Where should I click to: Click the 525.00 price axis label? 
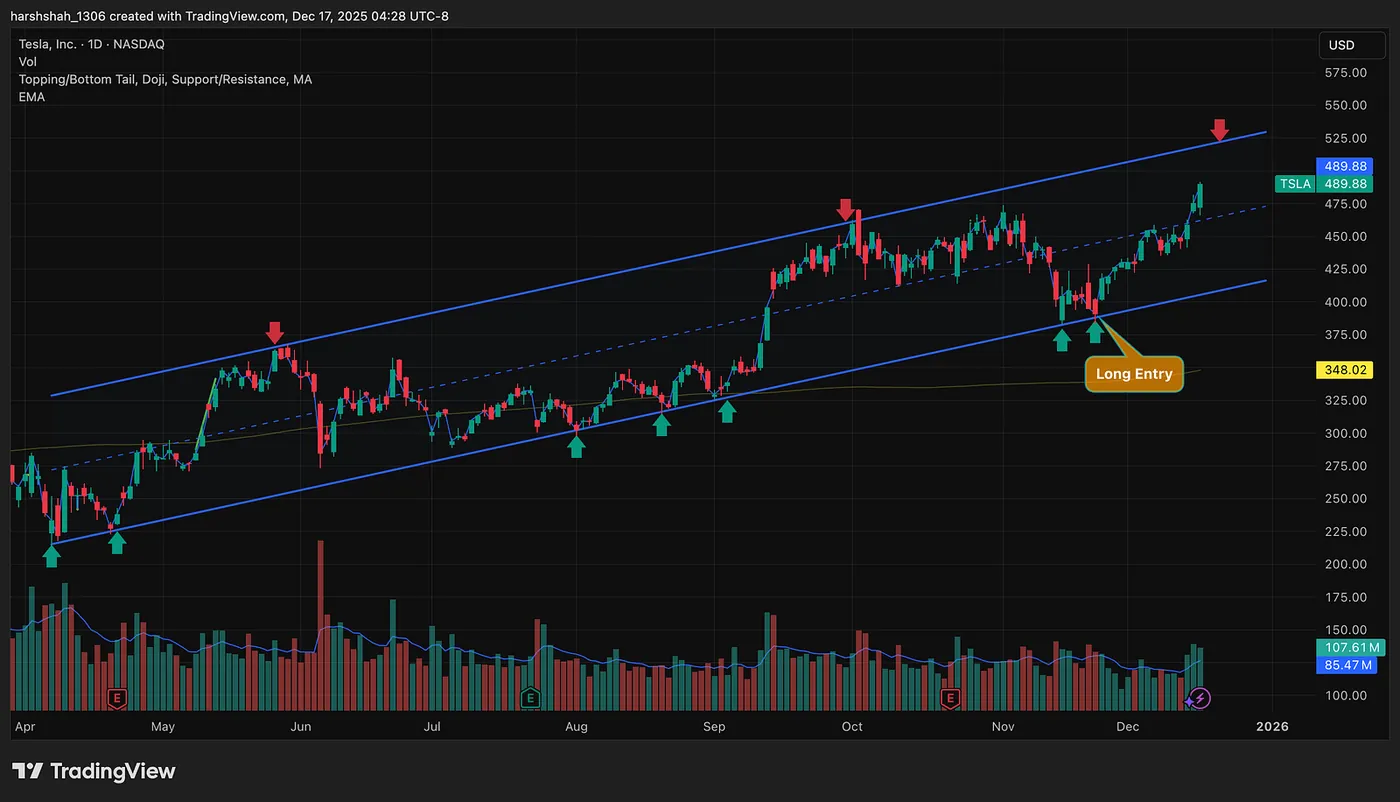1345,138
